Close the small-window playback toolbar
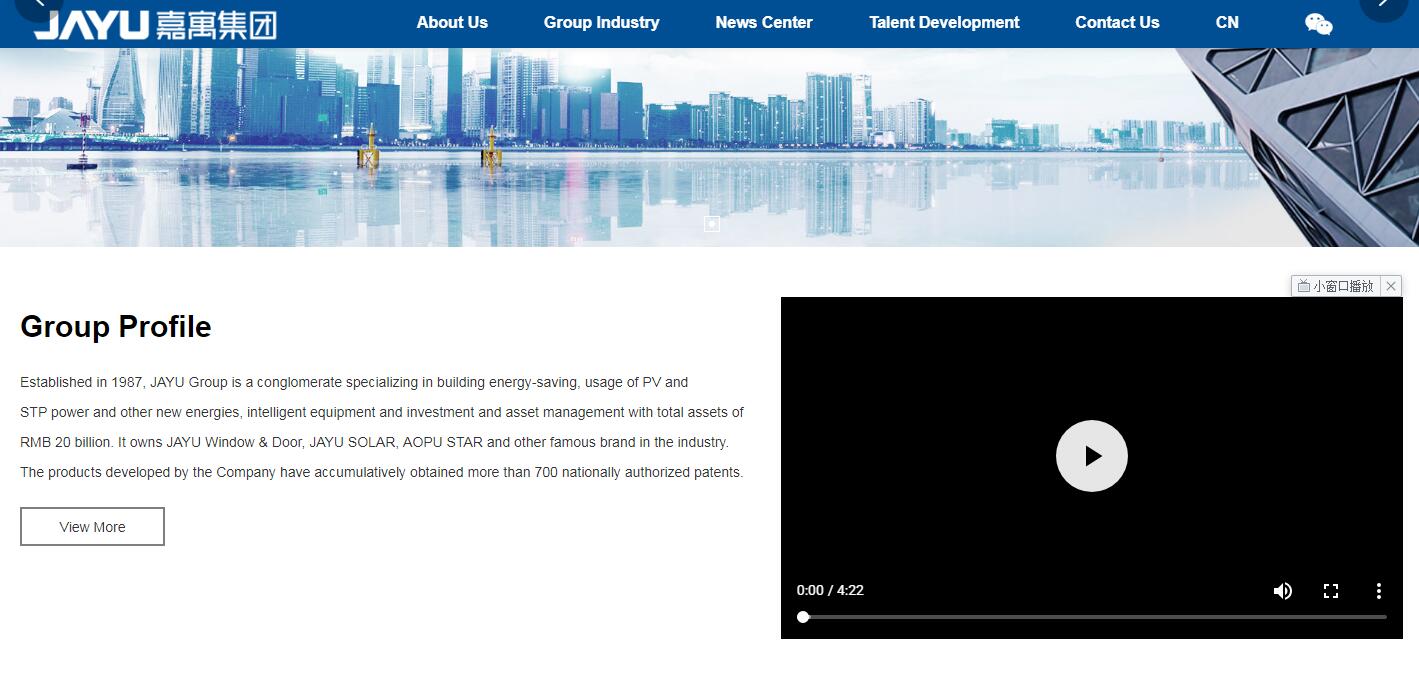The height and width of the screenshot is (682, 1419). point(1391,286)
